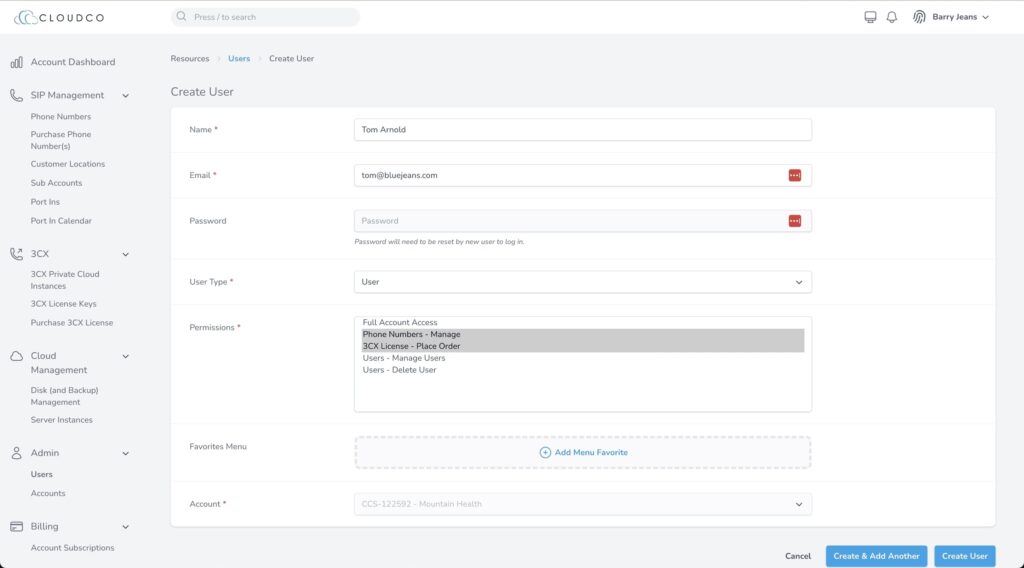
Task: Deselect 'Phone Numbers - Manage' permission
Action: click(x=411, y=334)
